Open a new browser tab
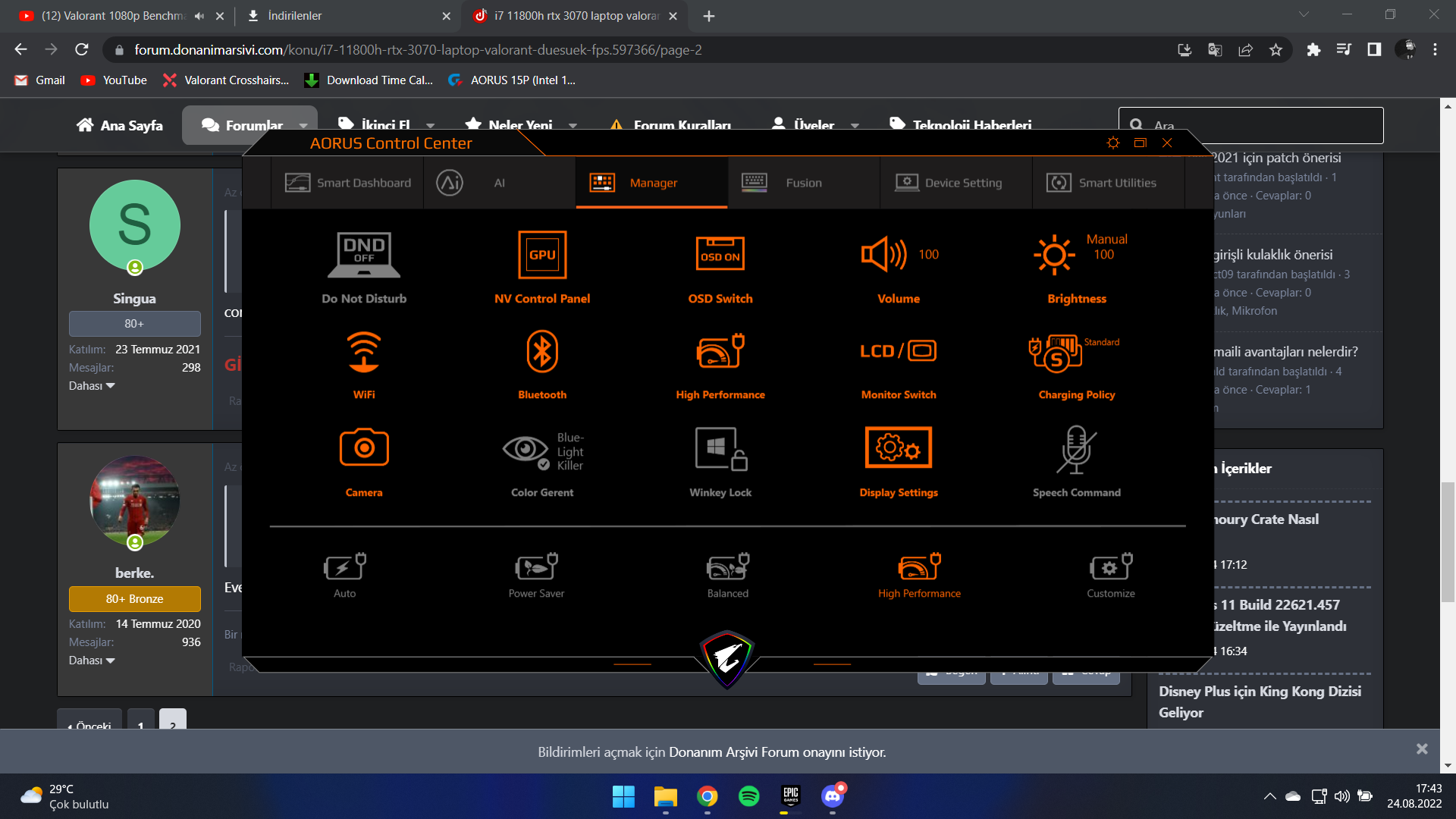This screenshot has width=1456, height=819. click(x=708, y=16)
